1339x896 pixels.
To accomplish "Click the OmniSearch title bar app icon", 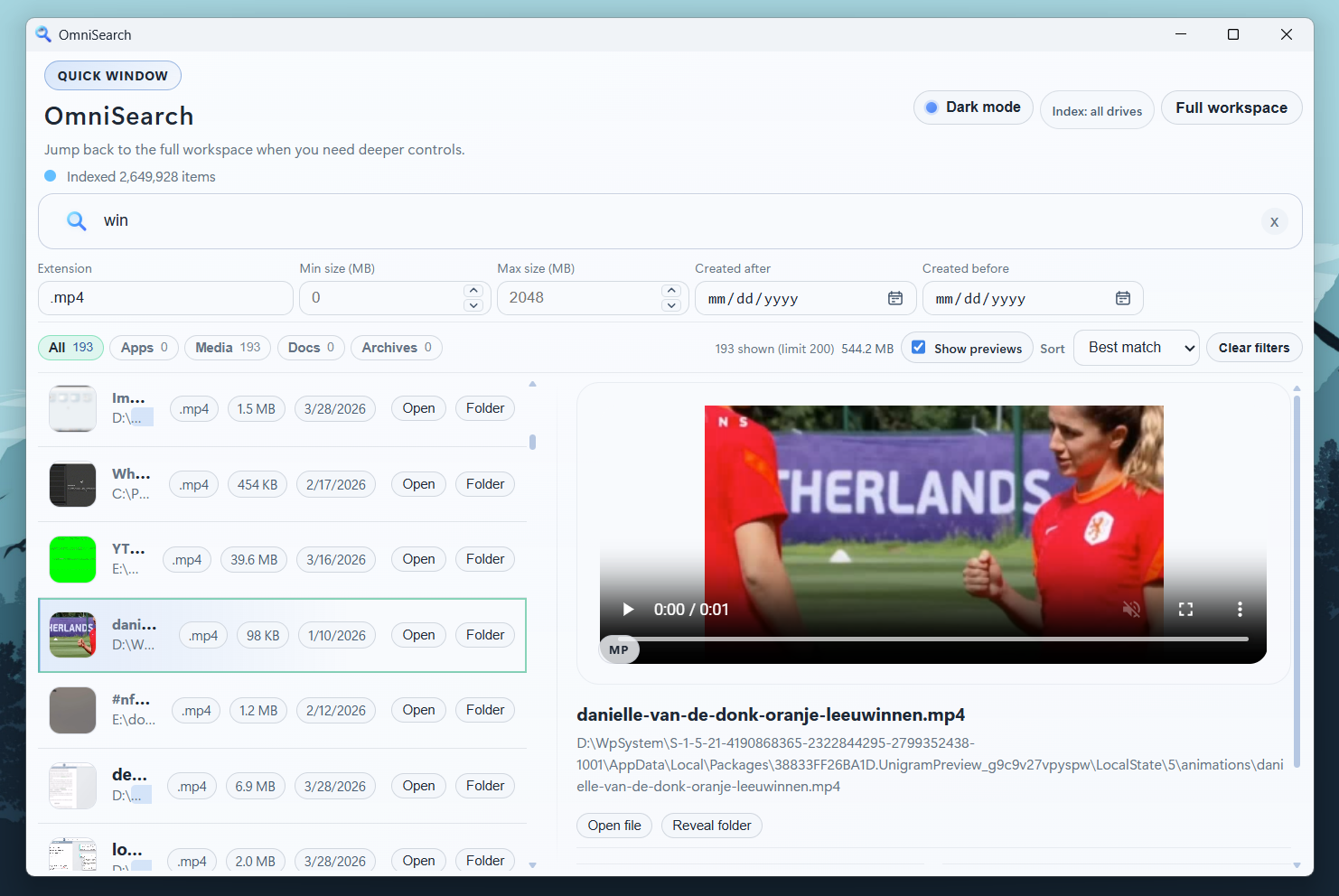I will pyautogui.click(x=43, y=34).
